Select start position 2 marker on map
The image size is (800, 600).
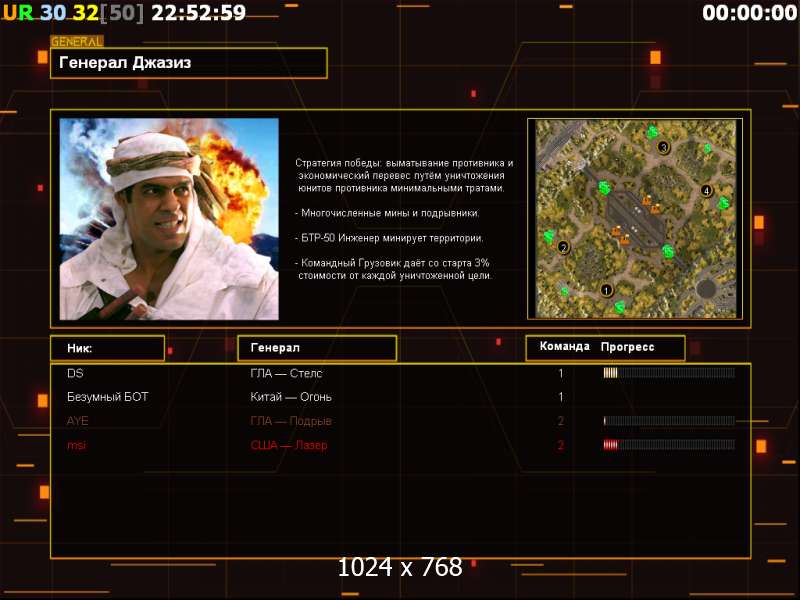pyautogui.click(x=563, y=247)
